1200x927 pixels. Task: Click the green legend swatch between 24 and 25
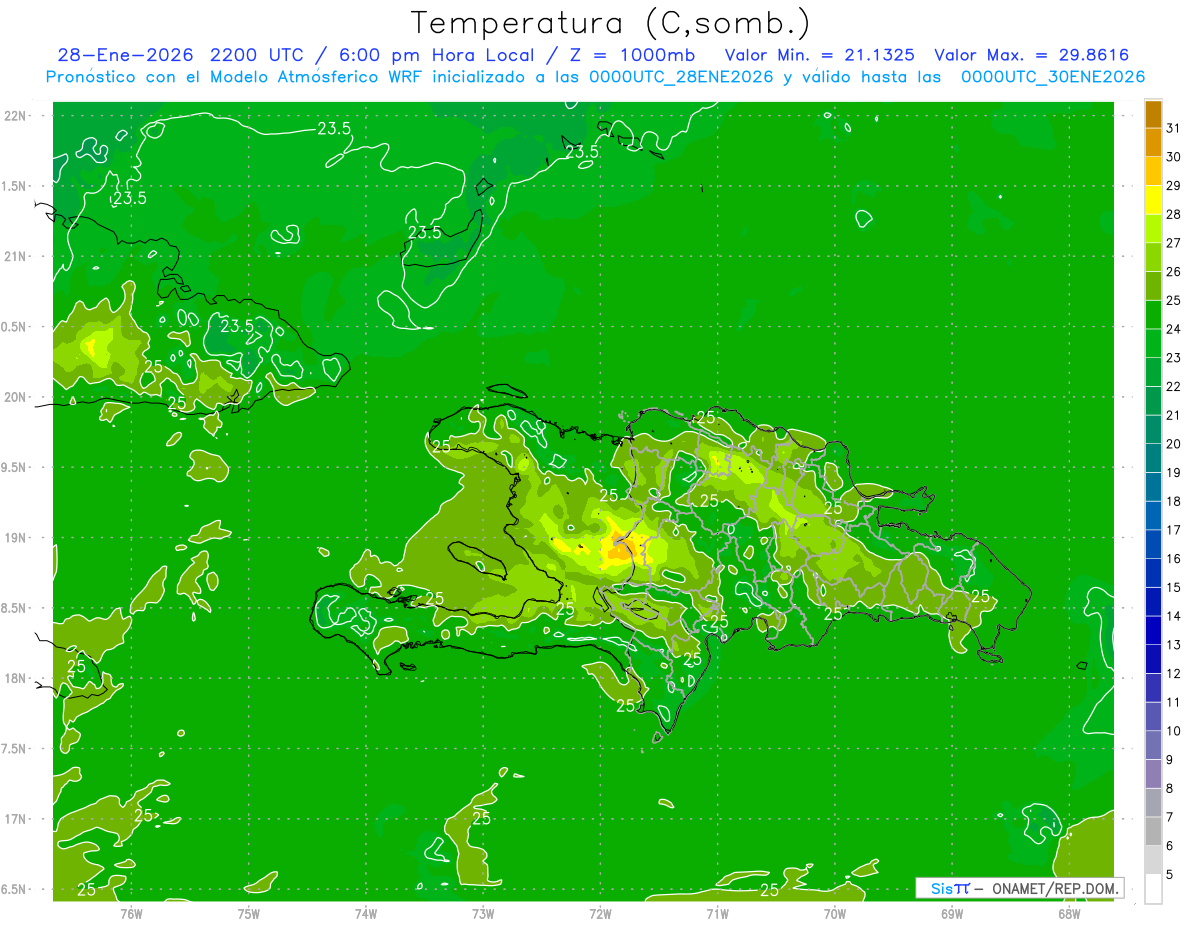pyautogui.click(x=1153, y=315)
